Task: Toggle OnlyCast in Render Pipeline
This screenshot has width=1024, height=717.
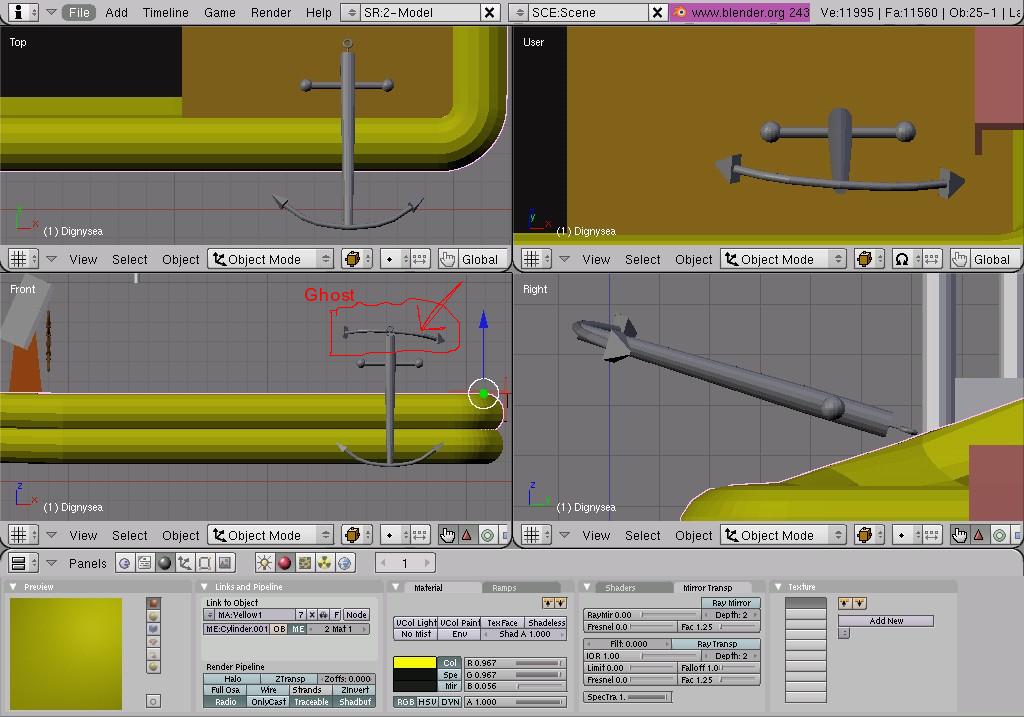Action: click(268, 702)
